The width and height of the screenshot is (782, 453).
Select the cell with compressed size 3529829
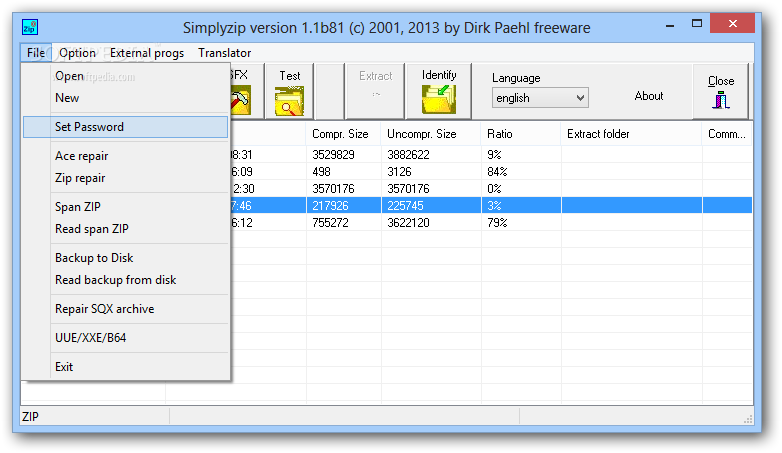tap(344, 155)
